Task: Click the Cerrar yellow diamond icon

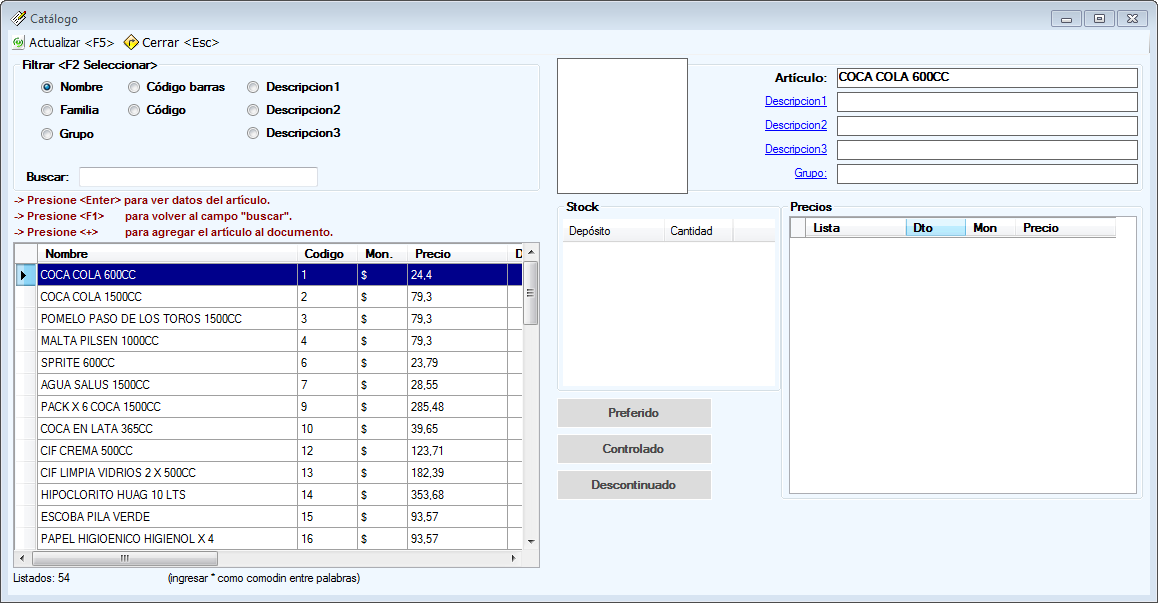Action: click(131, 43)
